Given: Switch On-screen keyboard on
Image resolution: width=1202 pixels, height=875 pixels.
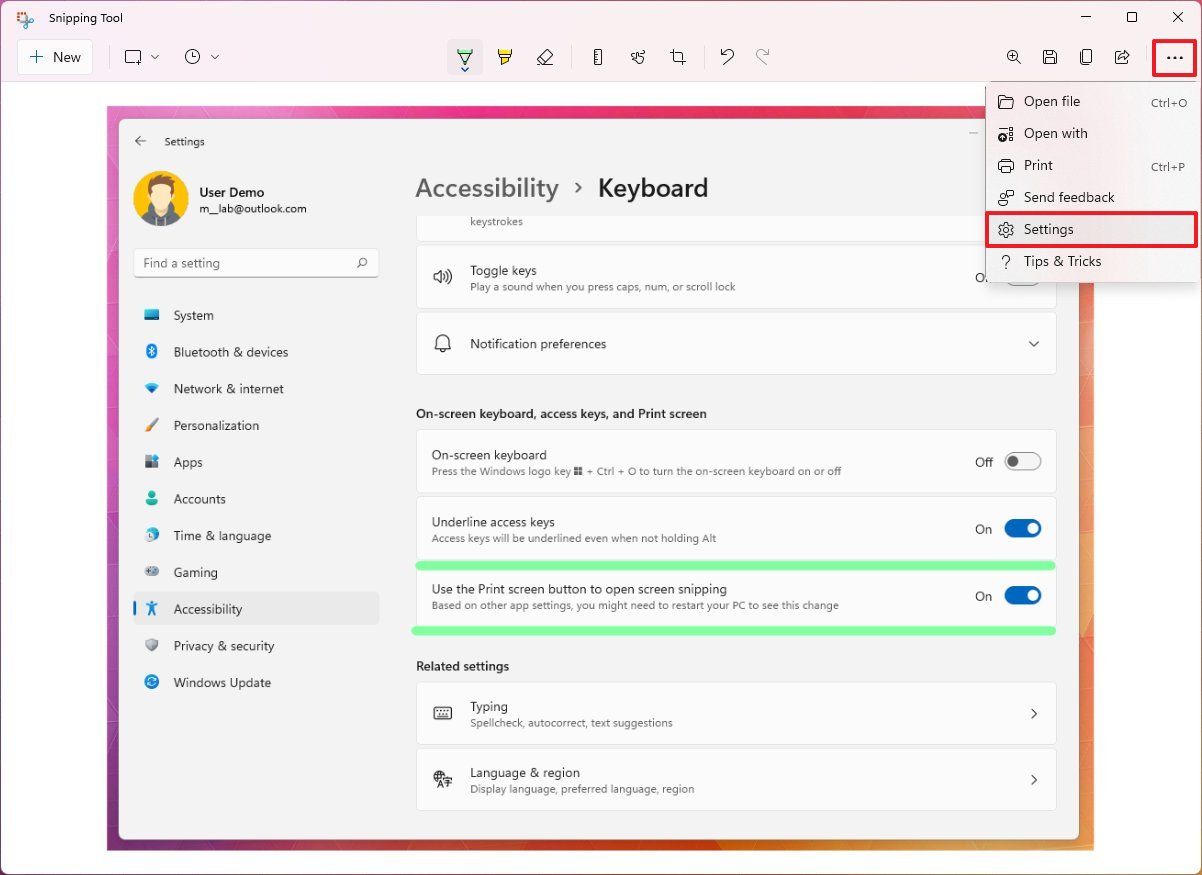Looking at the screenshot, I should click(1021, 461).
